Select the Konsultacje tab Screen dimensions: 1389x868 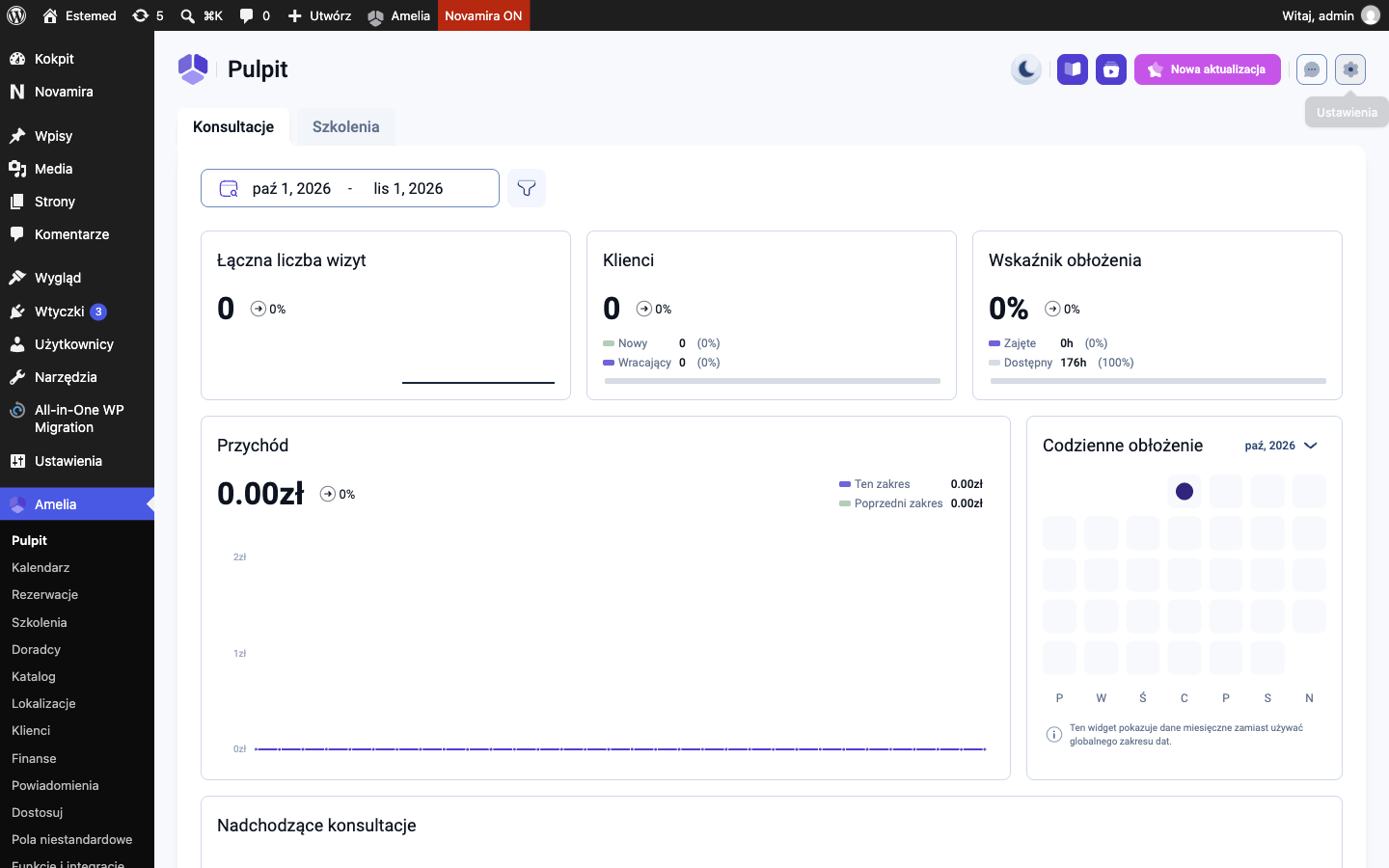pos(233,126)
